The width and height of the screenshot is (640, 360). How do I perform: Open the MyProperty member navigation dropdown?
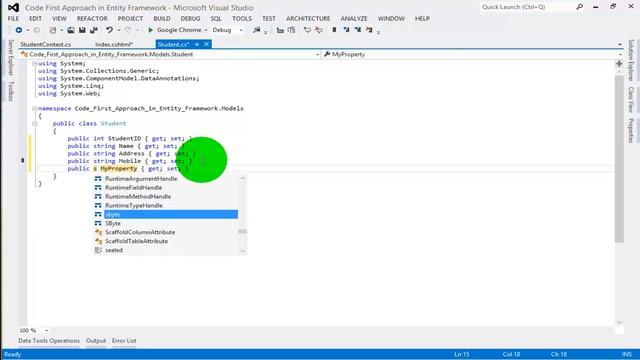coord(620,54)
